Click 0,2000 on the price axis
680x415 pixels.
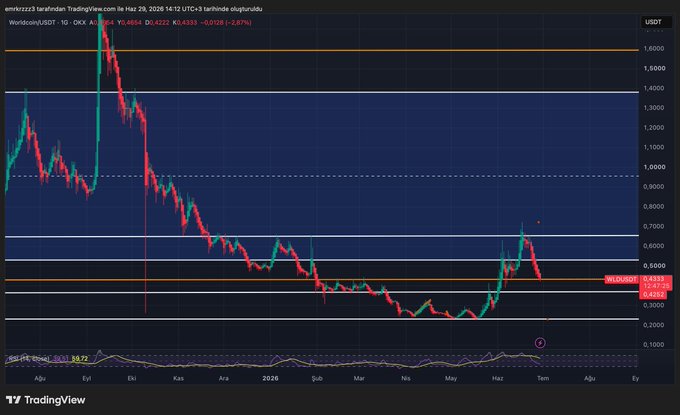(x=654, y=325)
